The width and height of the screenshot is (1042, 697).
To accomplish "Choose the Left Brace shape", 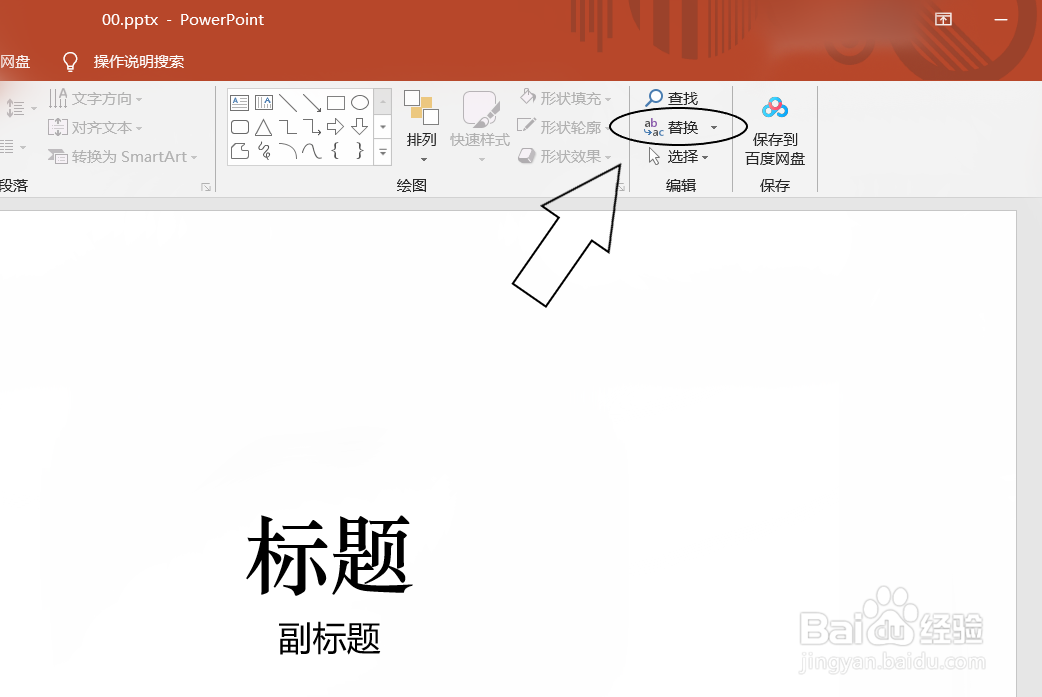I will [336, 151].
